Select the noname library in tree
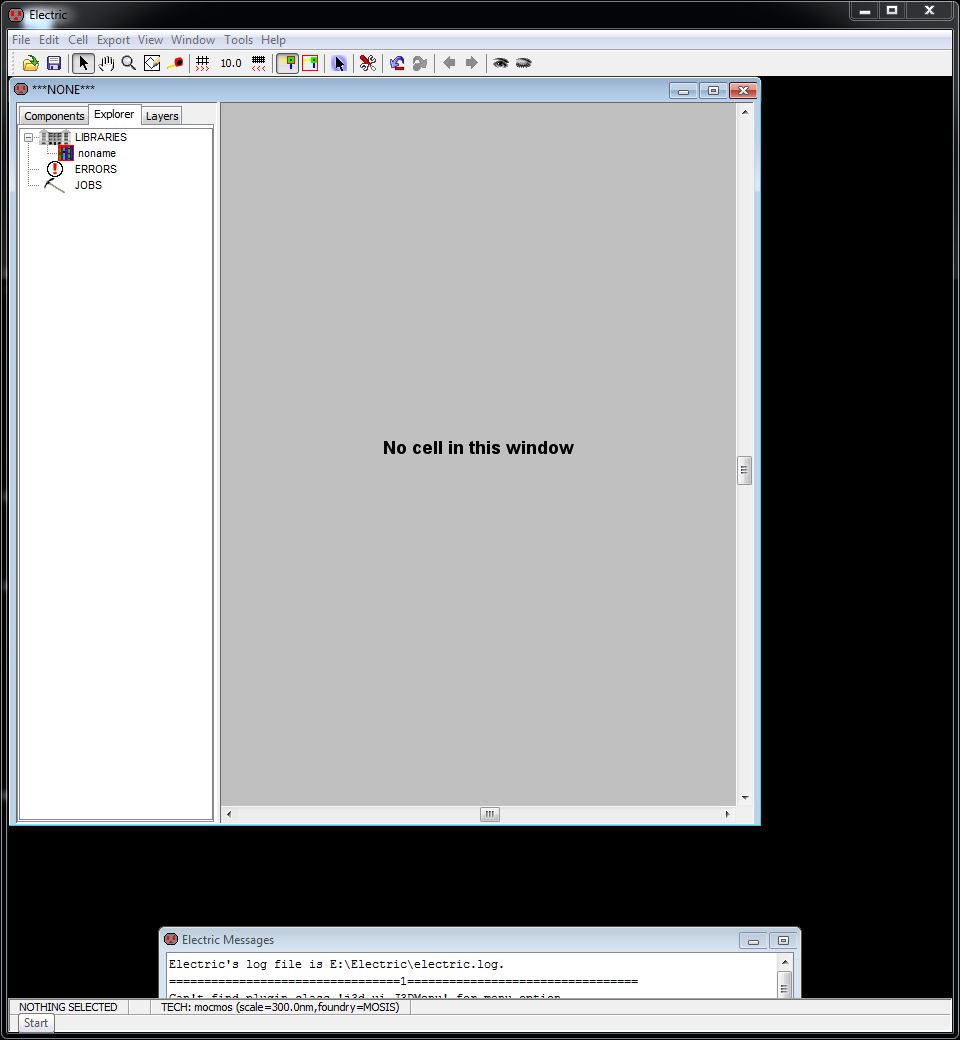960x1040 pixels. coord(96,153)
